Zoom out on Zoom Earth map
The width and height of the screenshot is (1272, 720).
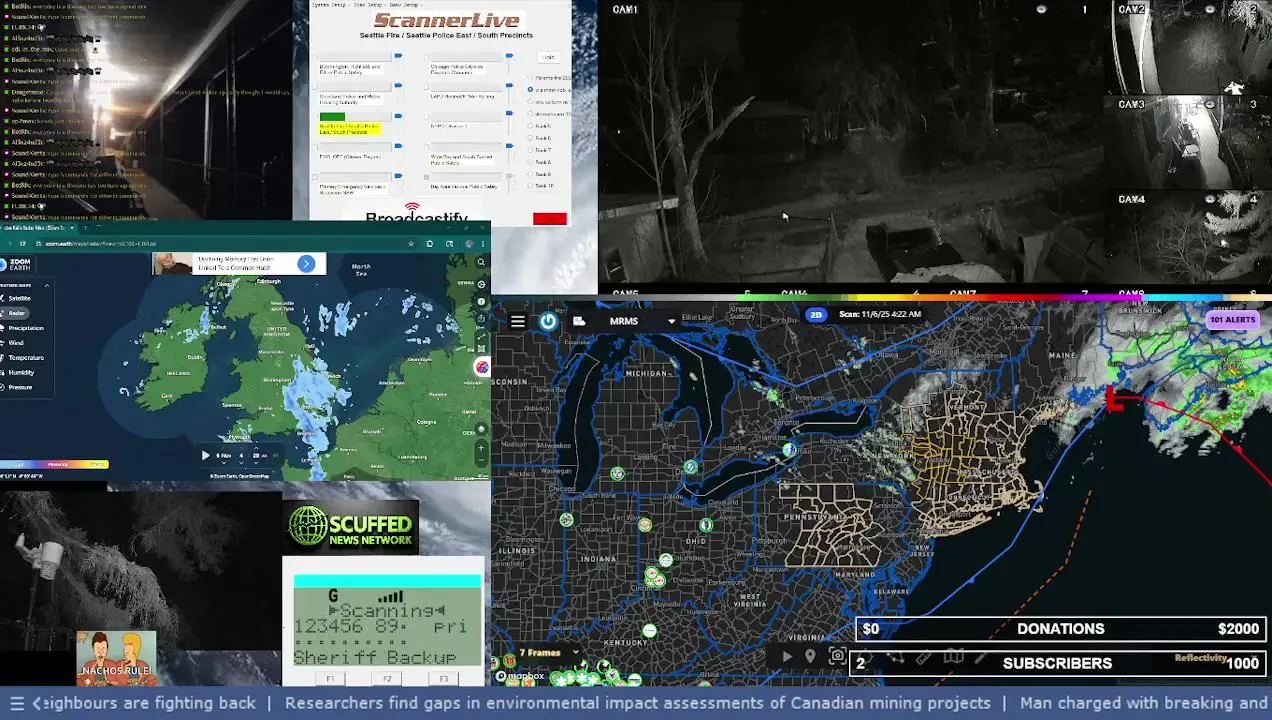pyautogui.click(x=481, y=462)
